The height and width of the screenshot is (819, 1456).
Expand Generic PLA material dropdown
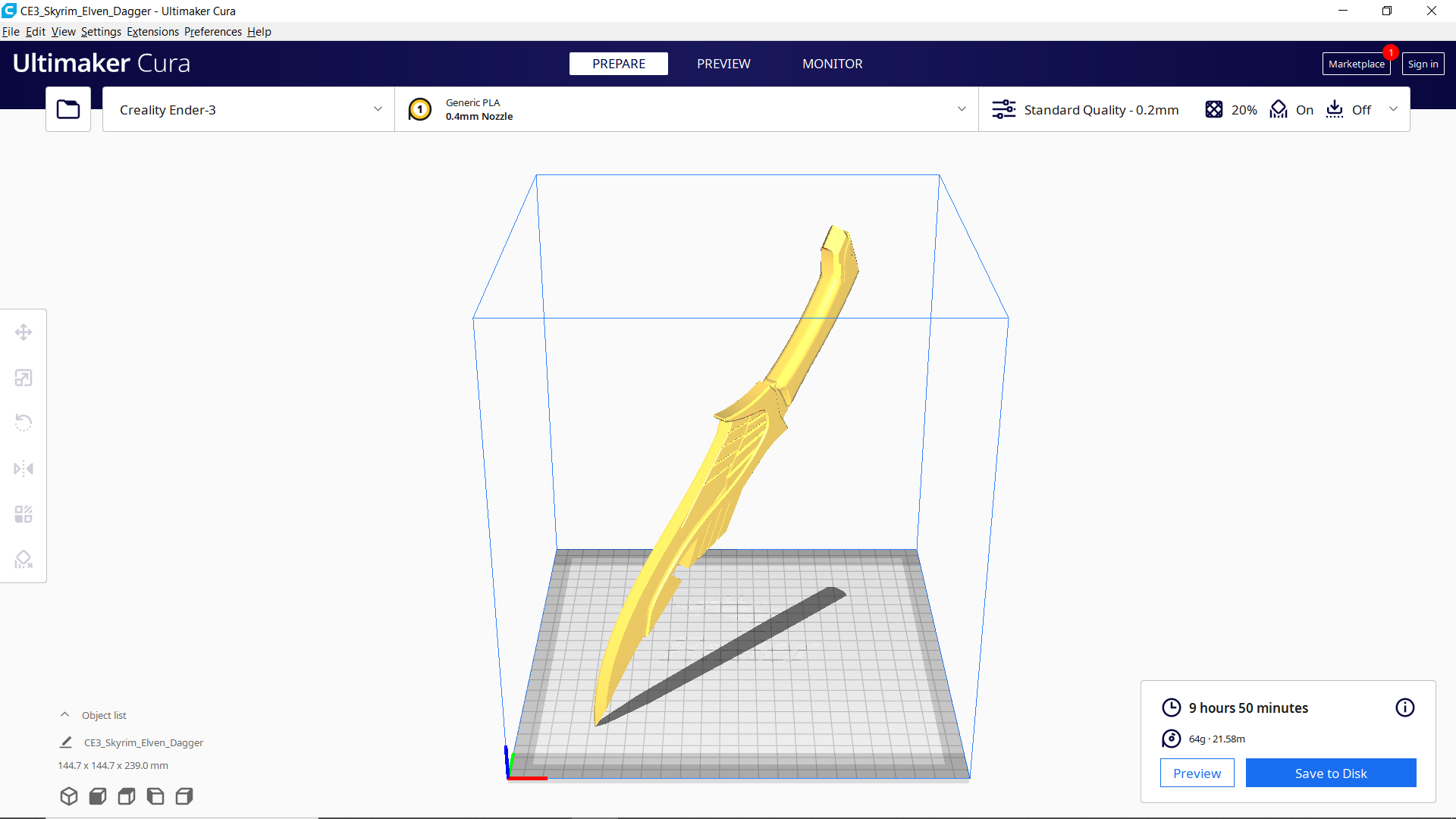pyautogui.click(x=686, y=109)
